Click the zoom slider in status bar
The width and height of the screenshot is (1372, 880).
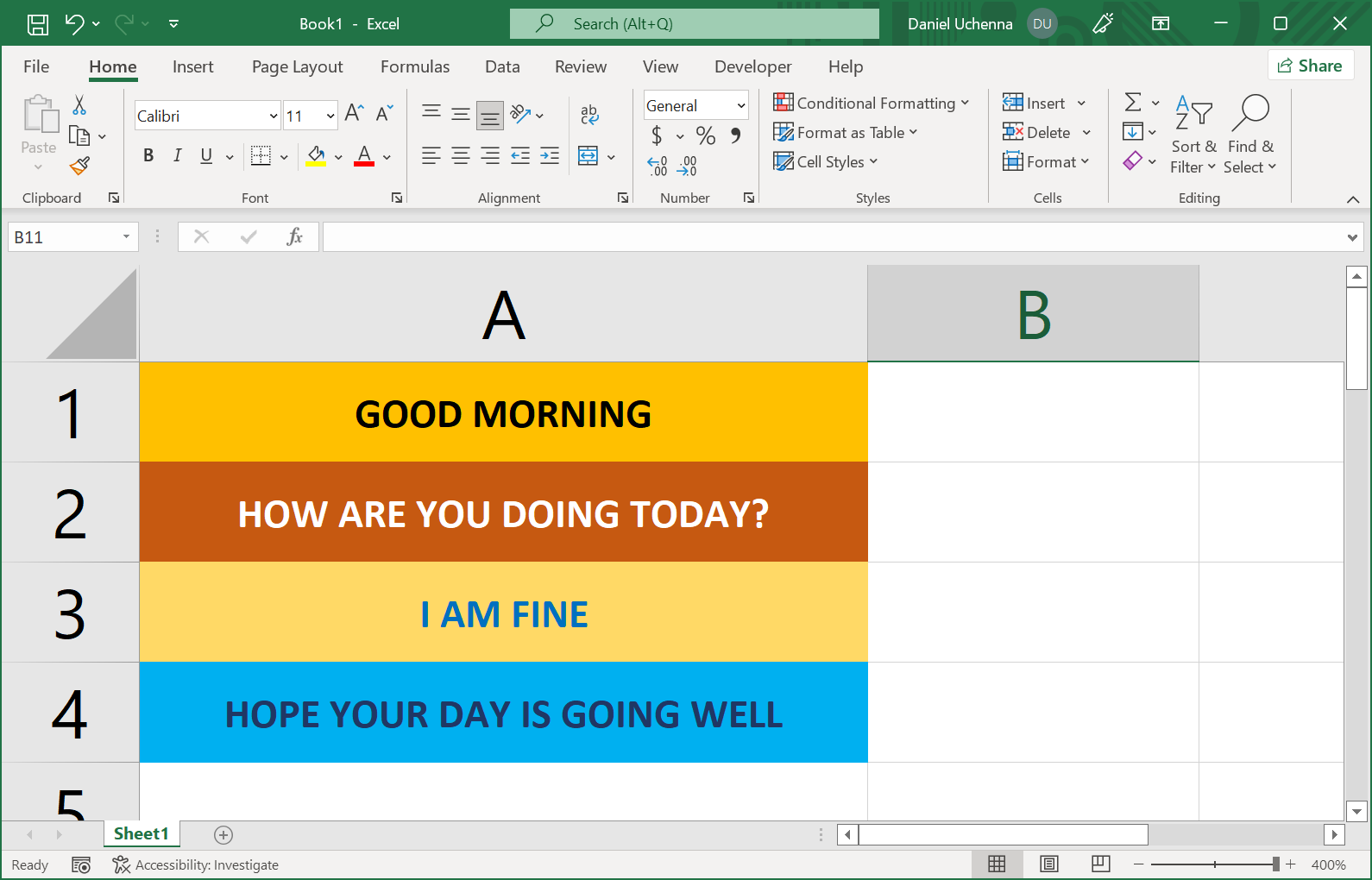1275,864
